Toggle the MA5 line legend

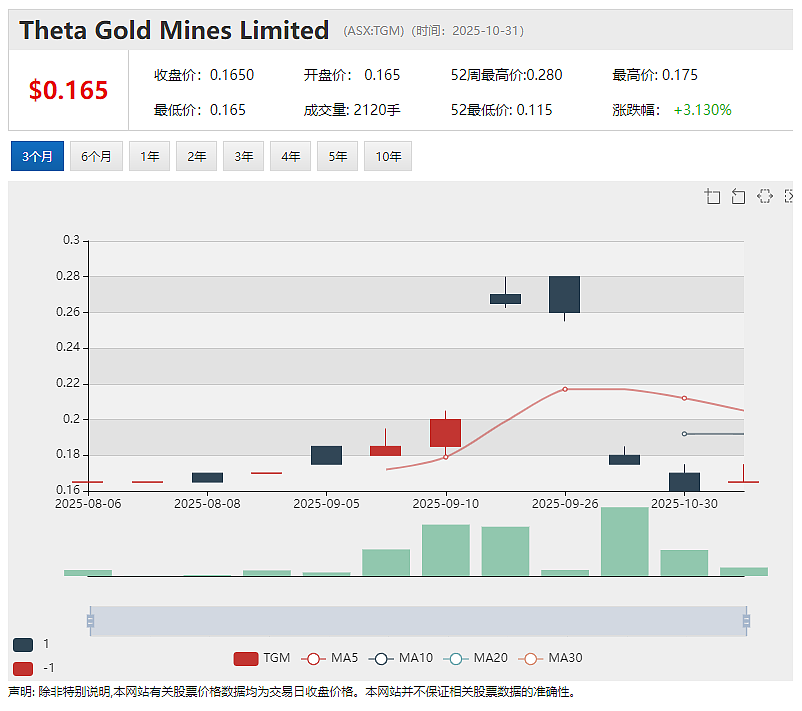tap(330, 658)
